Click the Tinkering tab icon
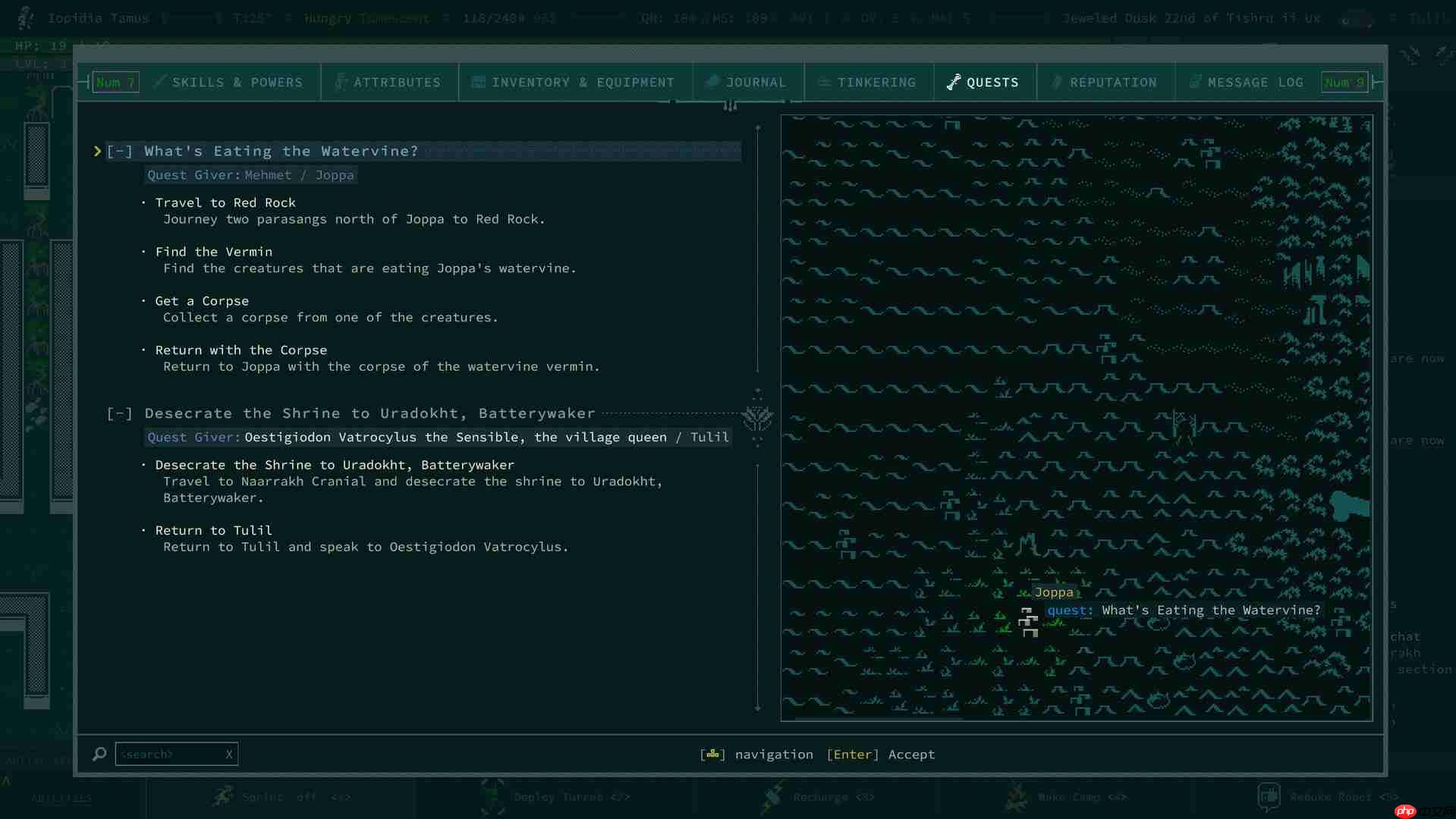 pyautogui.click(x=823, y=82)
